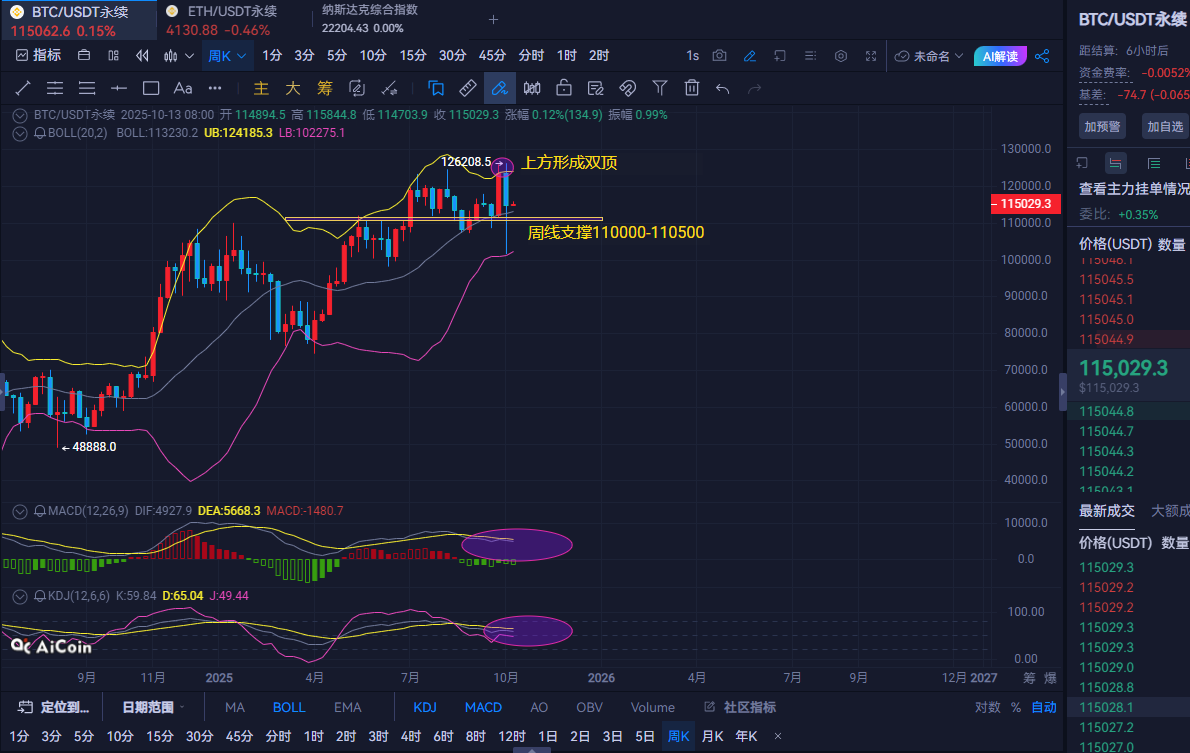Switch to 对数 logarithmic scale
The image size is (1190, 753).
[987, 707]
